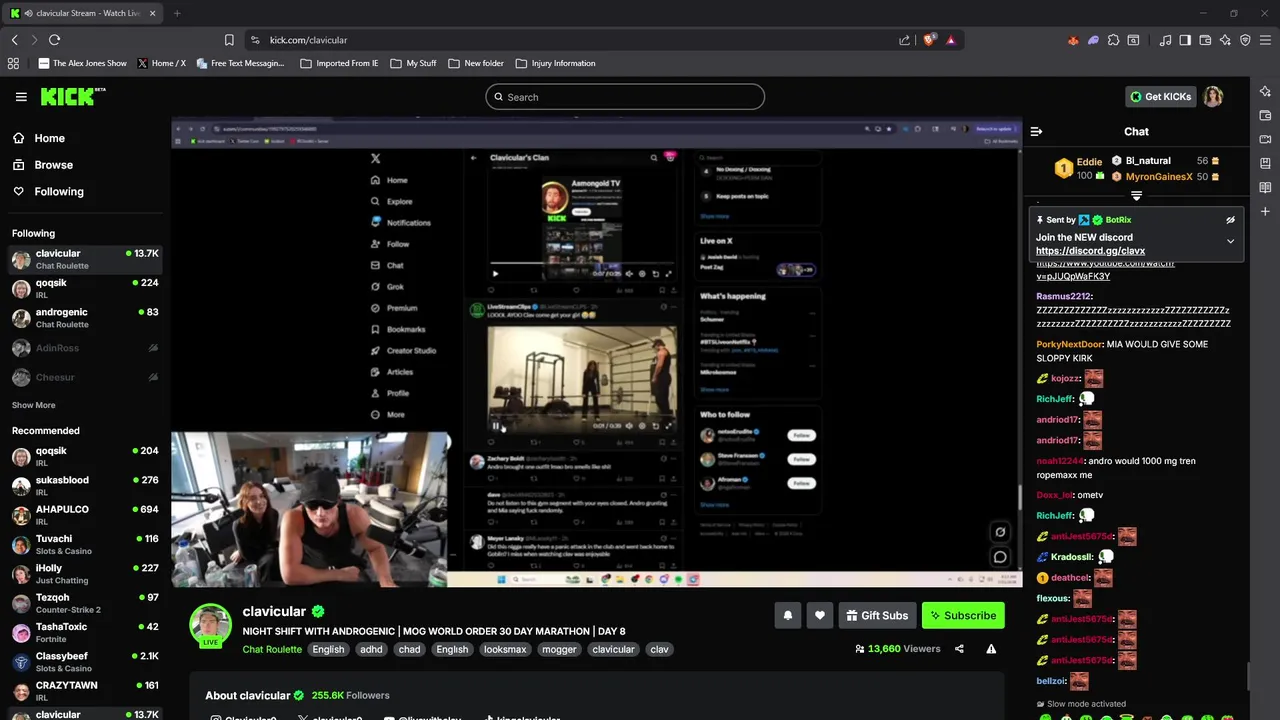Image resolution: width=1280 pixels, height=720 pixels.
Task: Open a new browser tab
Action: tap(177, 13)
